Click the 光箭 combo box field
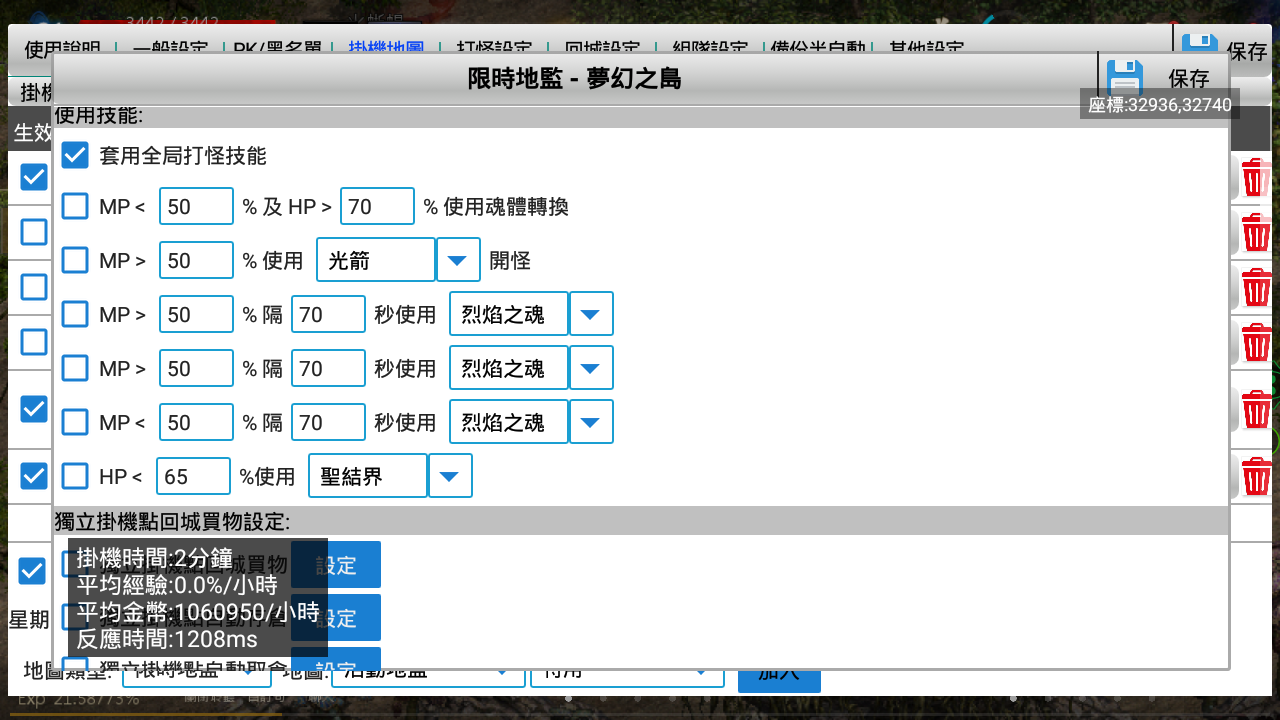 [376, 260]
